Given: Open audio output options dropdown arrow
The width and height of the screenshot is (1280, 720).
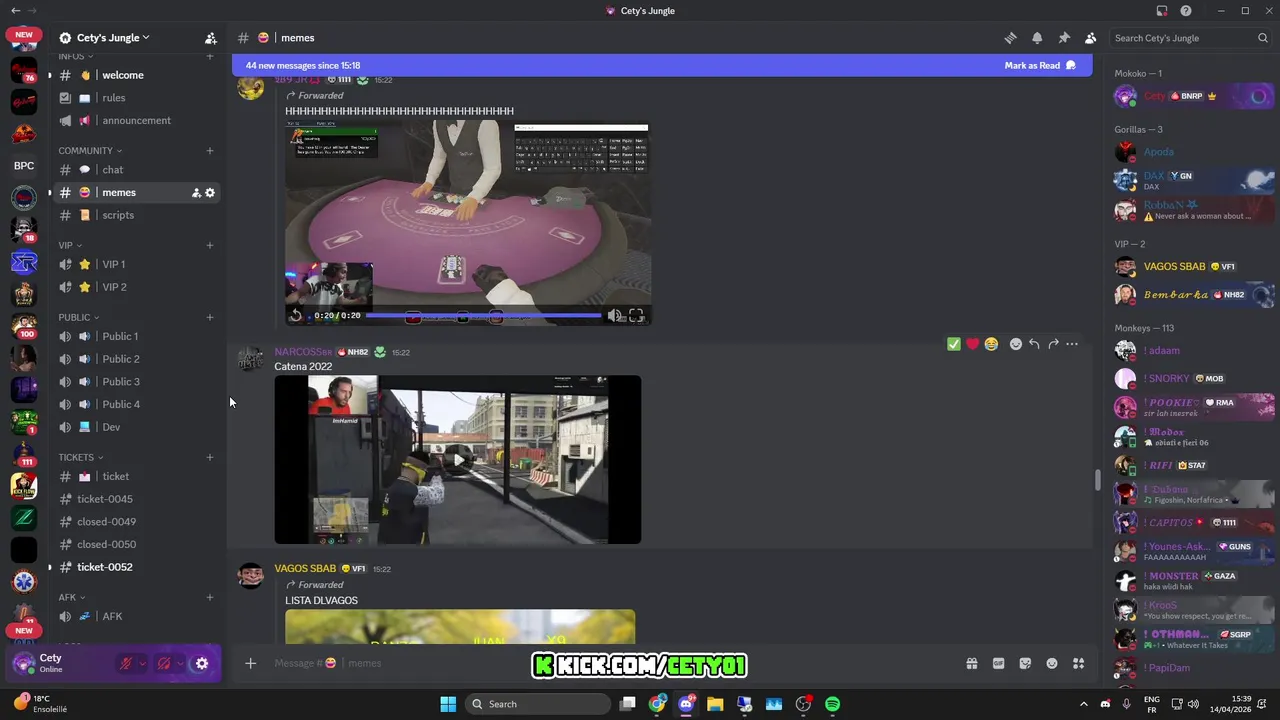Looking at the screenshot, I should 180,663.
